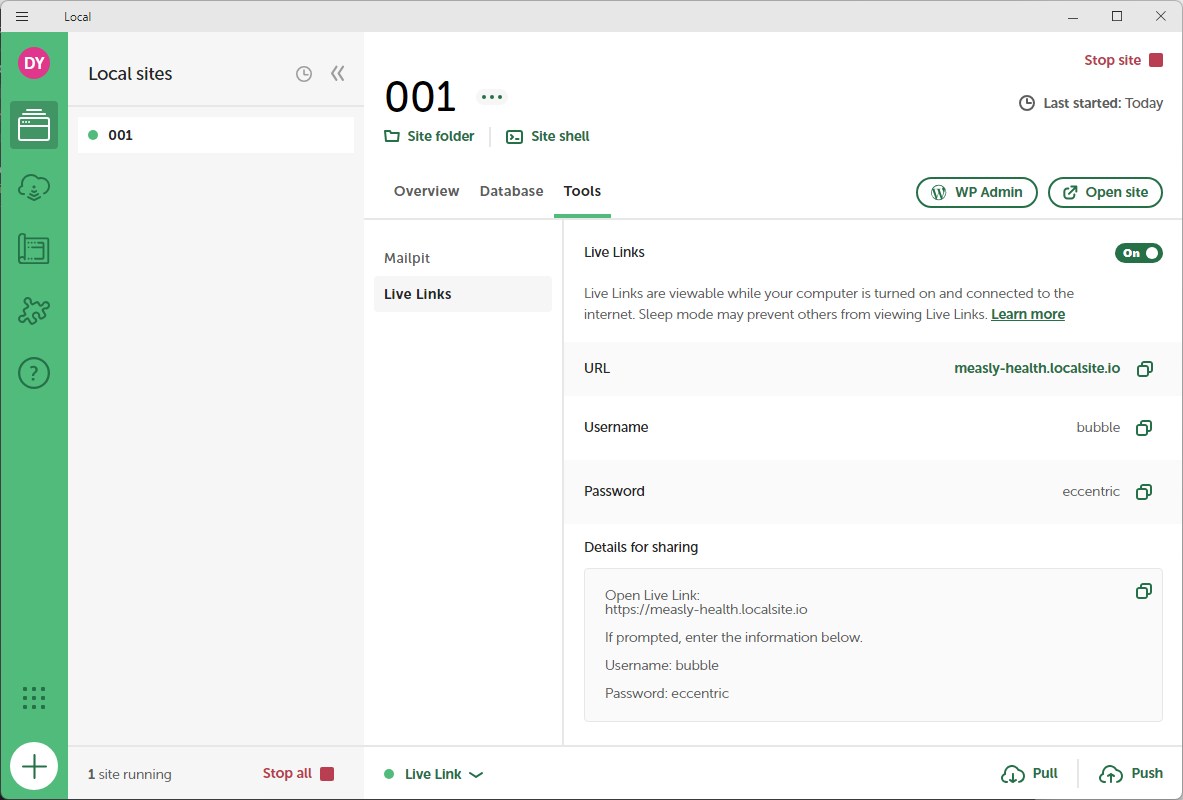
Task: Click the Local sites heading
Action: click(x=130, y=74)
